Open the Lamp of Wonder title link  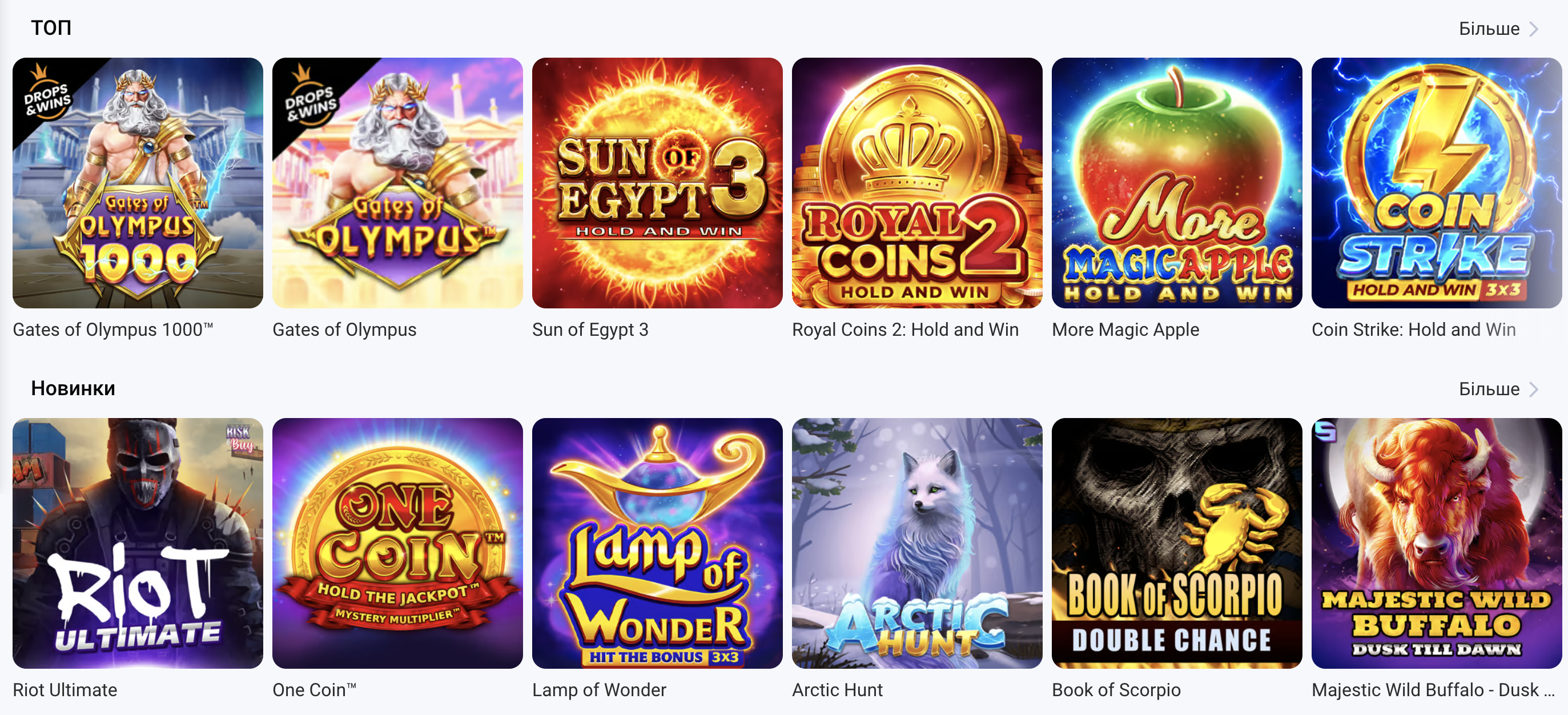point(599,689)
